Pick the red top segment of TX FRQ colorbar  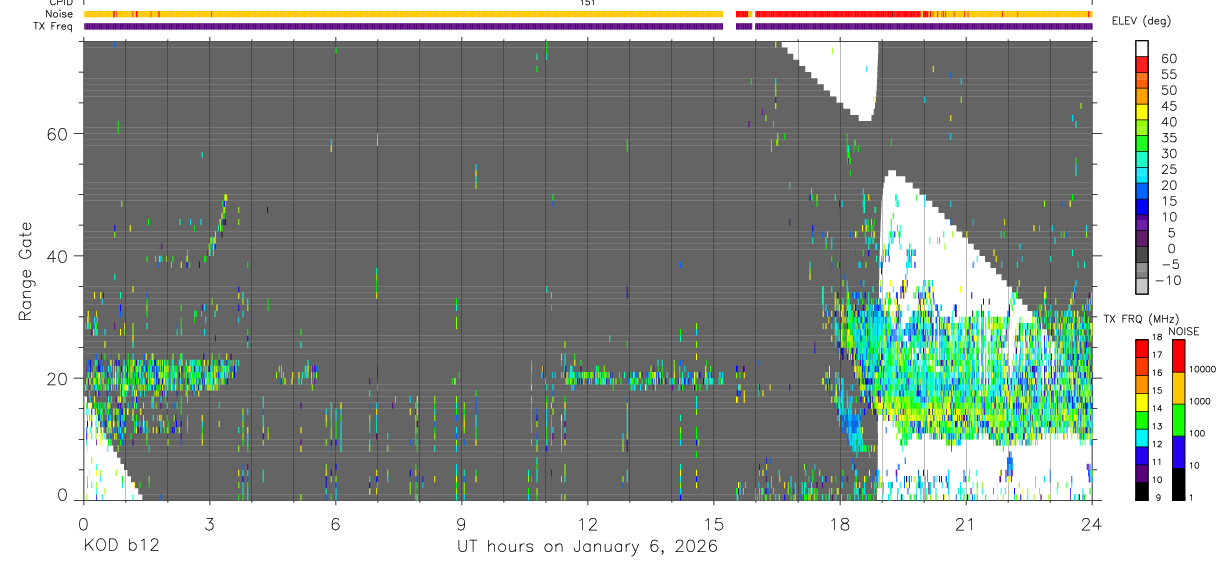[1141, 348]
